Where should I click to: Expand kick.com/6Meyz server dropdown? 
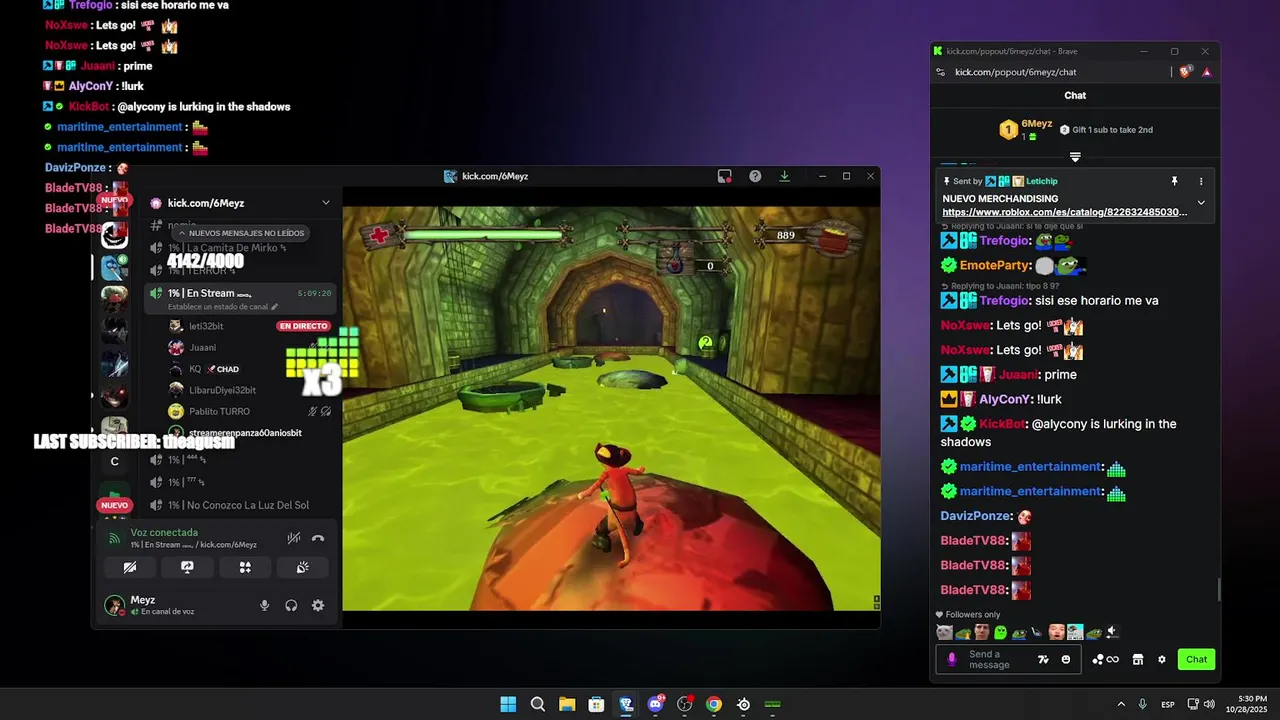point(325,203)
